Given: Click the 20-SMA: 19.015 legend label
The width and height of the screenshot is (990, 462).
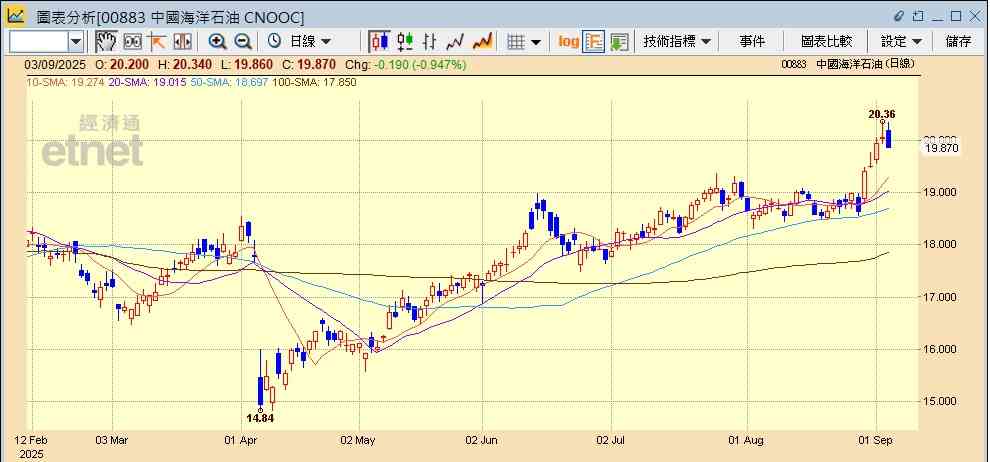Looking at the screenshot, I should pos(148,82).
